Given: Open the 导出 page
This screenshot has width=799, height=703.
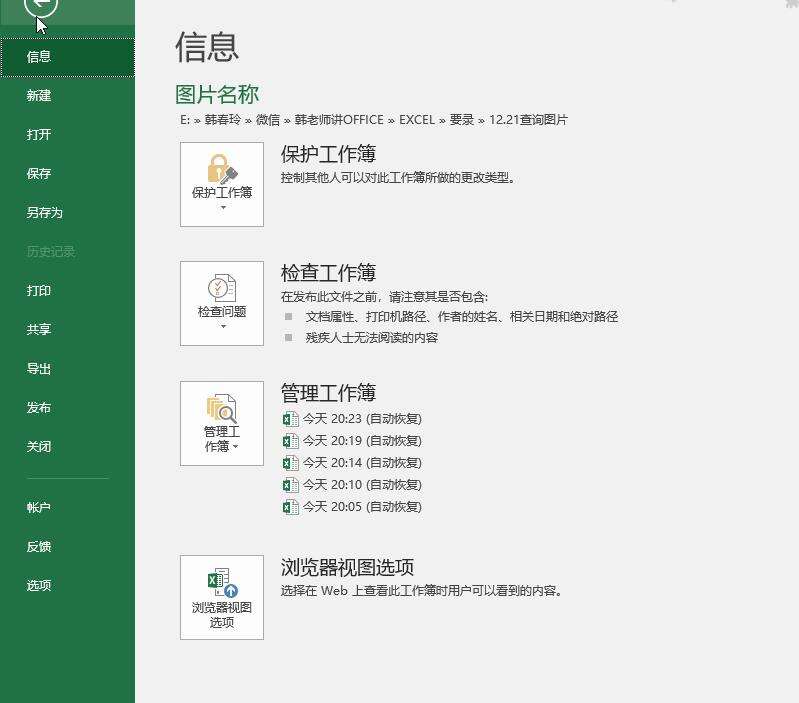Looking at the screenshot, I should [x=39, y=369].
